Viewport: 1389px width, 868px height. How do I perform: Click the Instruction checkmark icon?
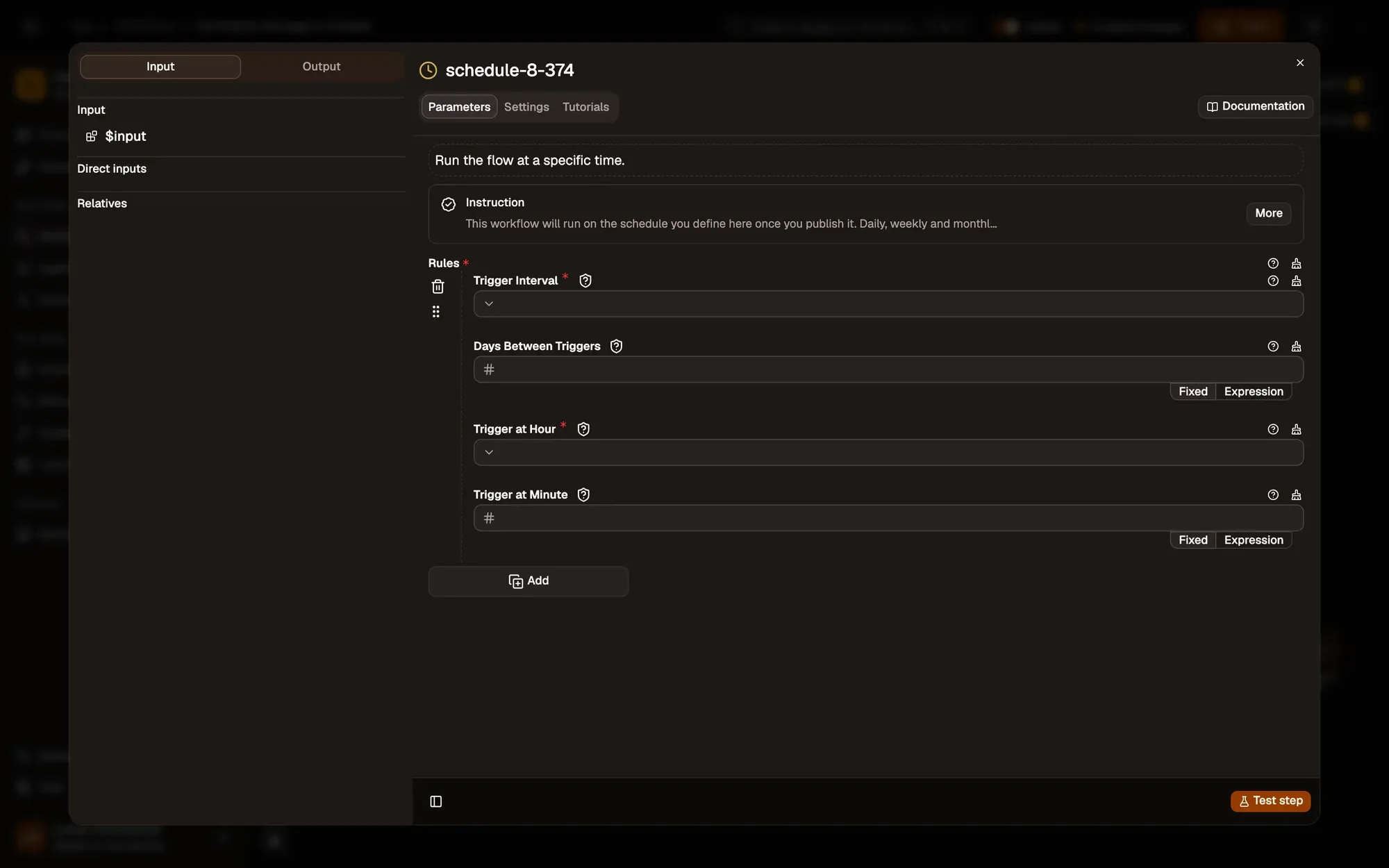[449, 204]
